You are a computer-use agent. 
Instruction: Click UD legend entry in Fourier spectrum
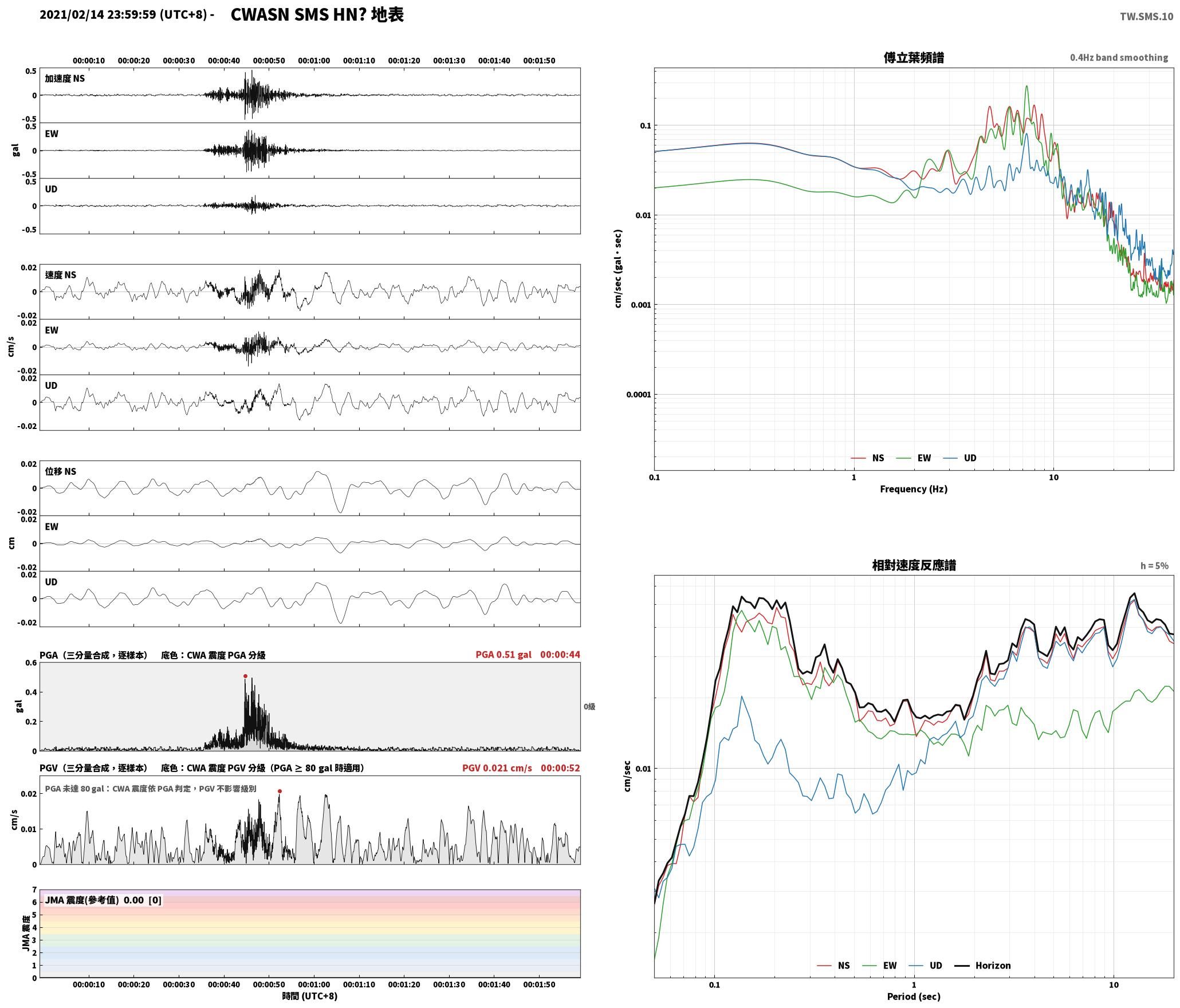(959, 458)
